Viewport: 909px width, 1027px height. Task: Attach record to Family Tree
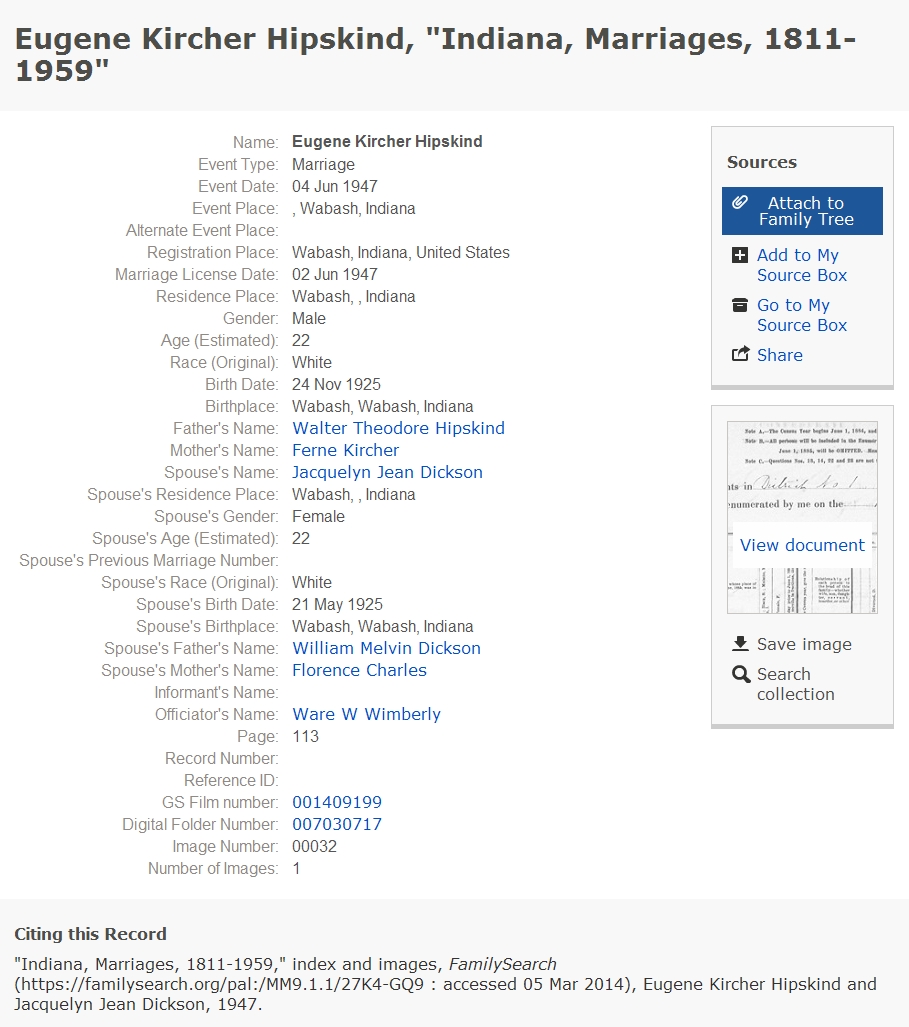(x=802, y=211)
